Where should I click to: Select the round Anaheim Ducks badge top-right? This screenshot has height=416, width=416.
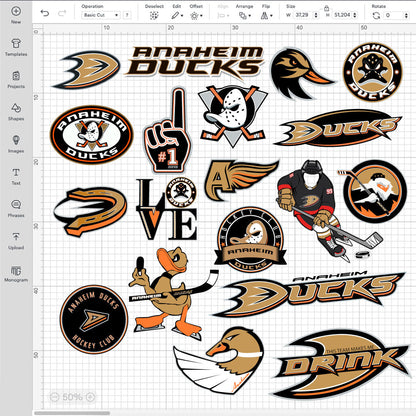coord(373,72)
